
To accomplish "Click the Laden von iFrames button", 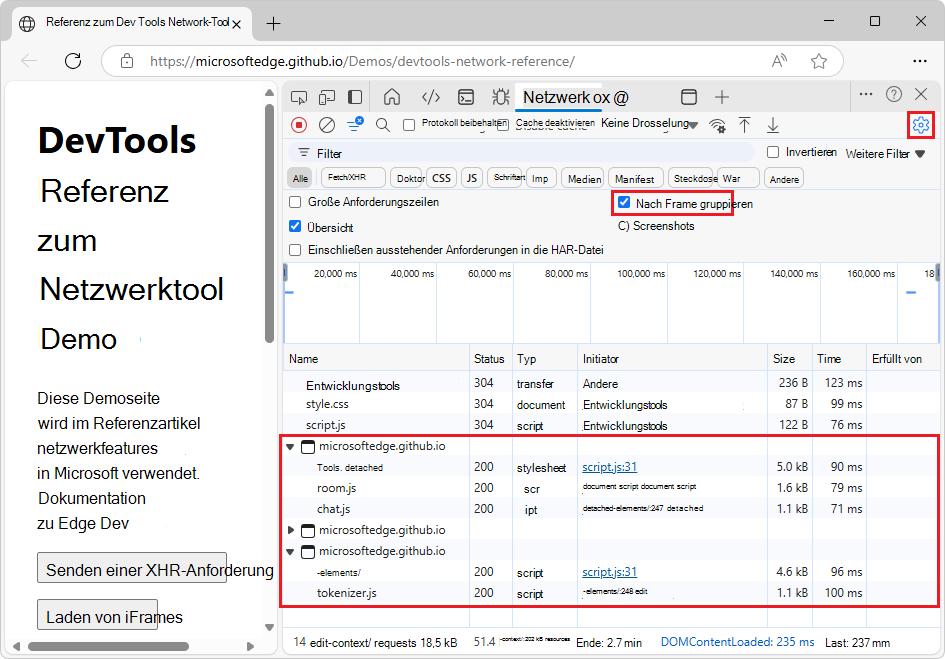I will tap(97, 617).
